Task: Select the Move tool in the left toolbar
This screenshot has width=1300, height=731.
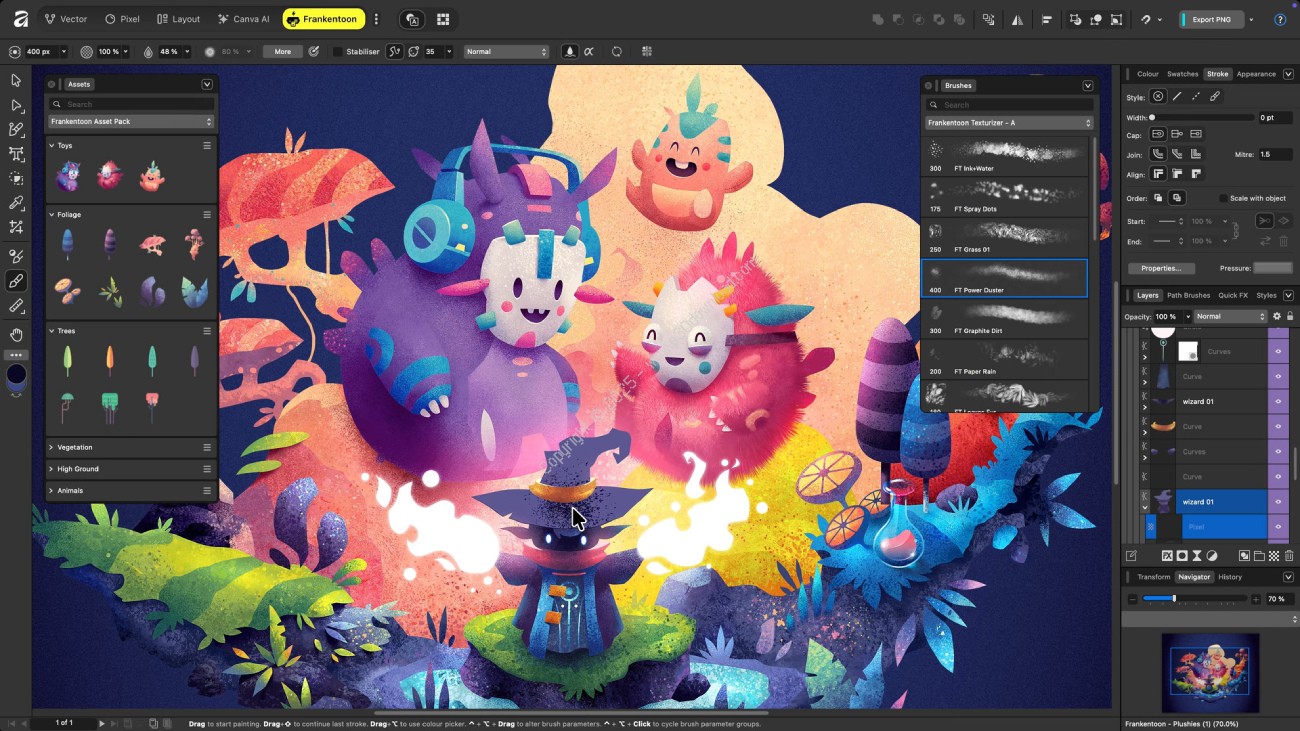Action: tap(16, 80)
